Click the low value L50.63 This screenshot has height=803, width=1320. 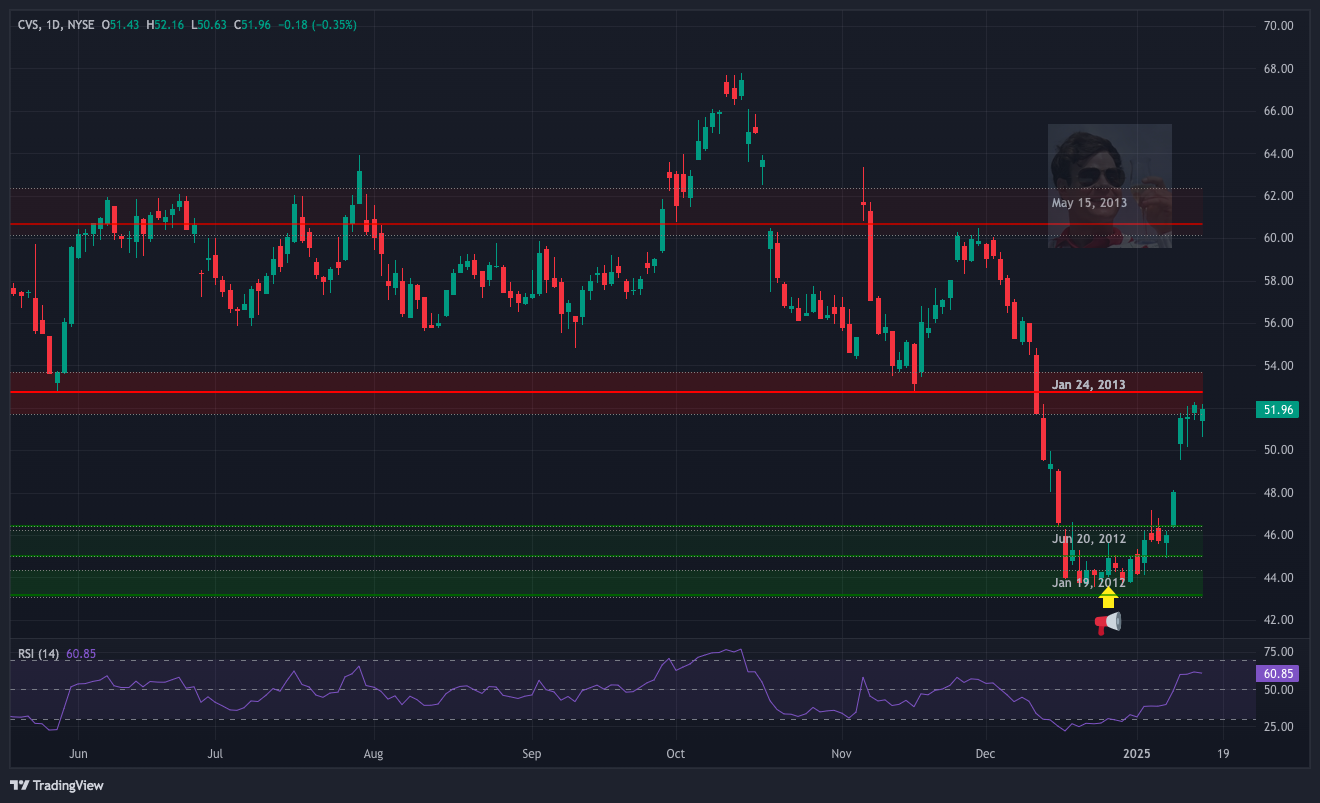[210, 24]
